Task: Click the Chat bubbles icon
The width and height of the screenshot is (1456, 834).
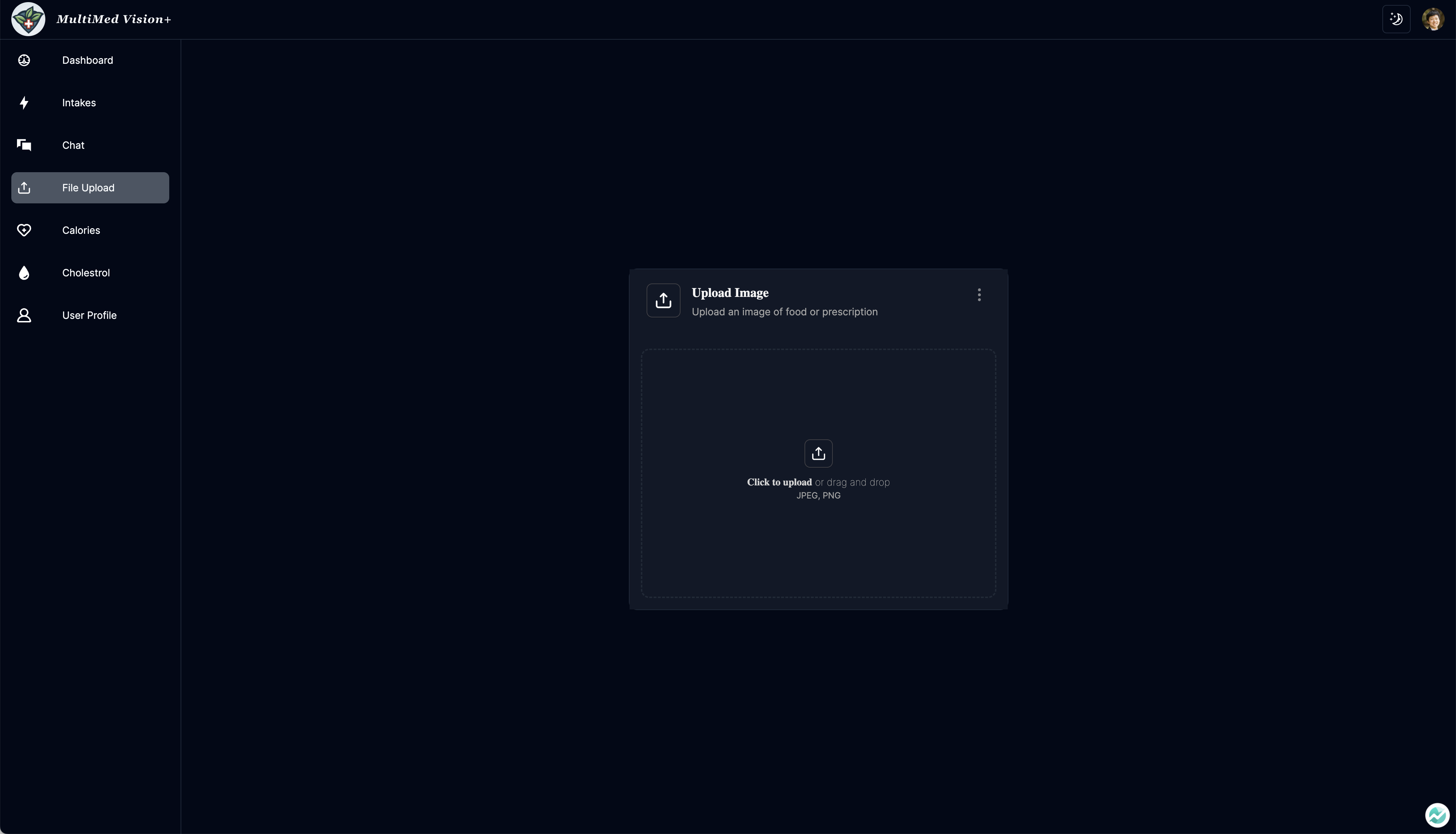Action: 24,145
